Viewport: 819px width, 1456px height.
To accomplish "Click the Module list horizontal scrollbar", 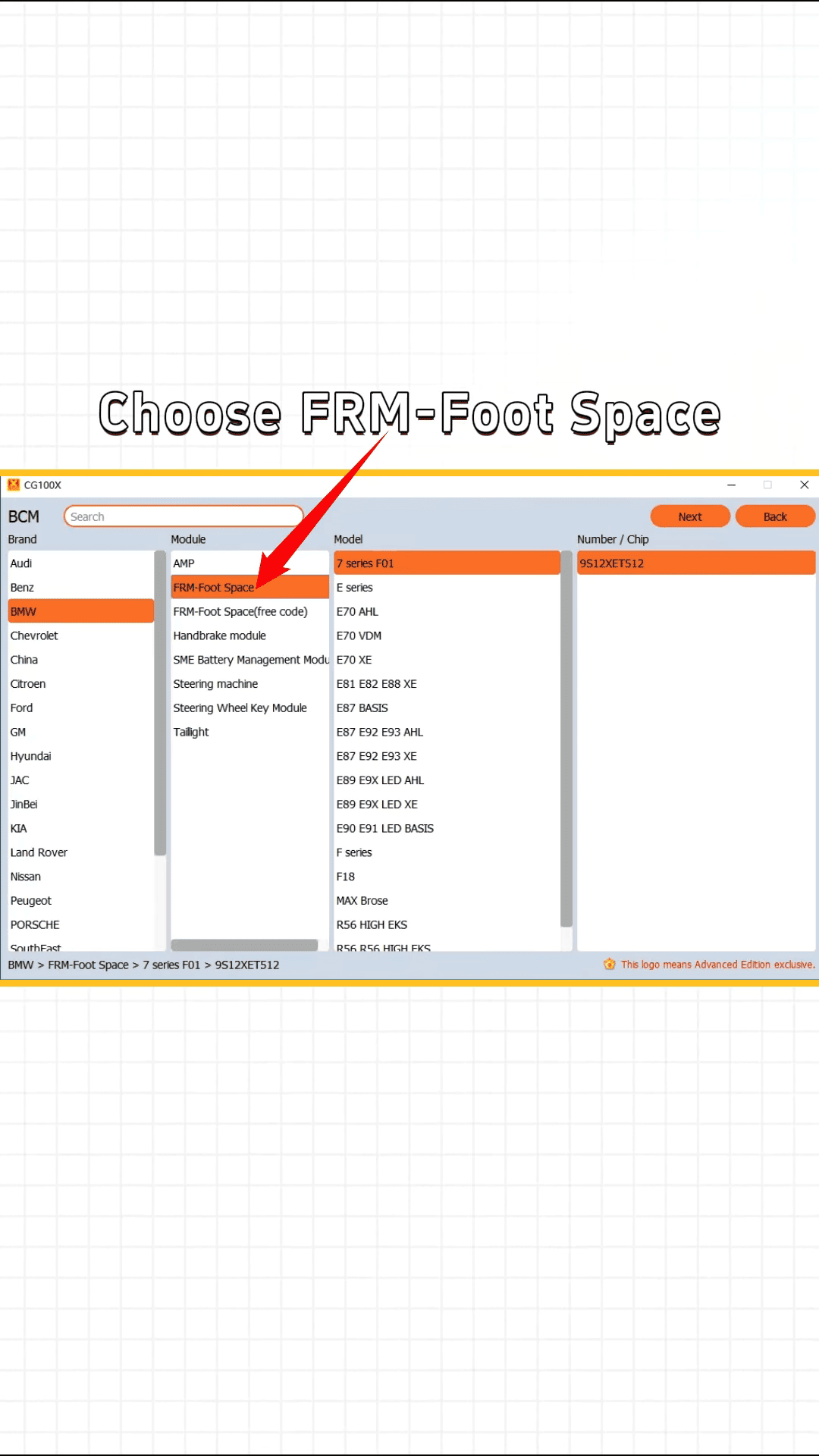I will (x=244, y=945).
